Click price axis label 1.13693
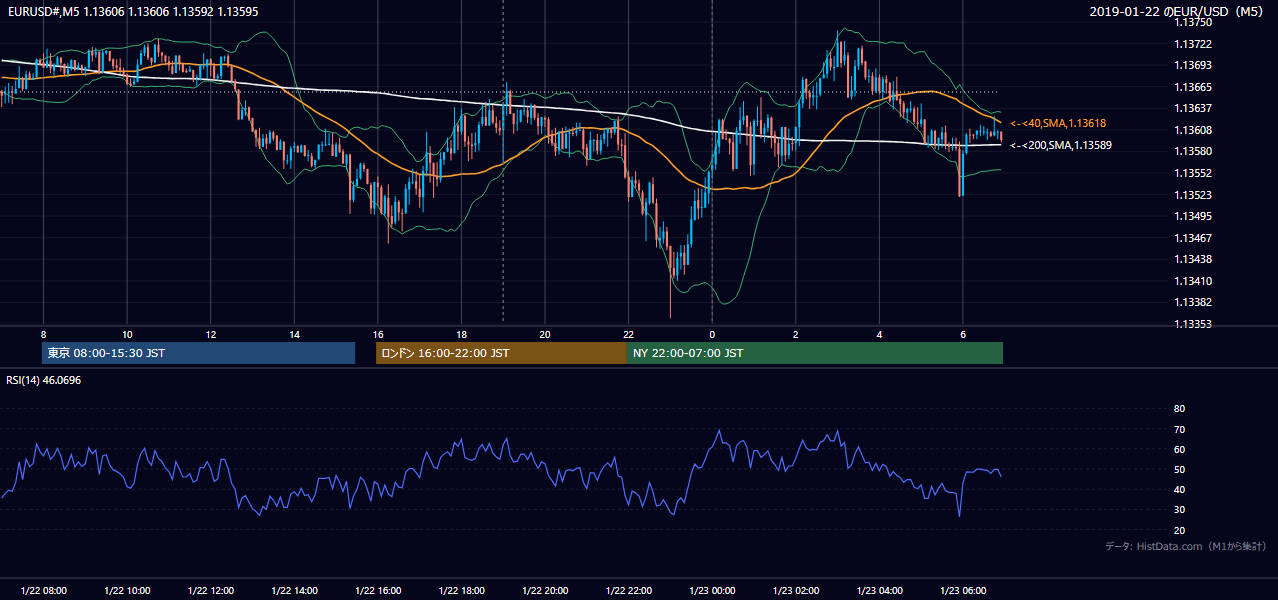Viewport: 1278px width, 600px height. tap(1193, 65)
